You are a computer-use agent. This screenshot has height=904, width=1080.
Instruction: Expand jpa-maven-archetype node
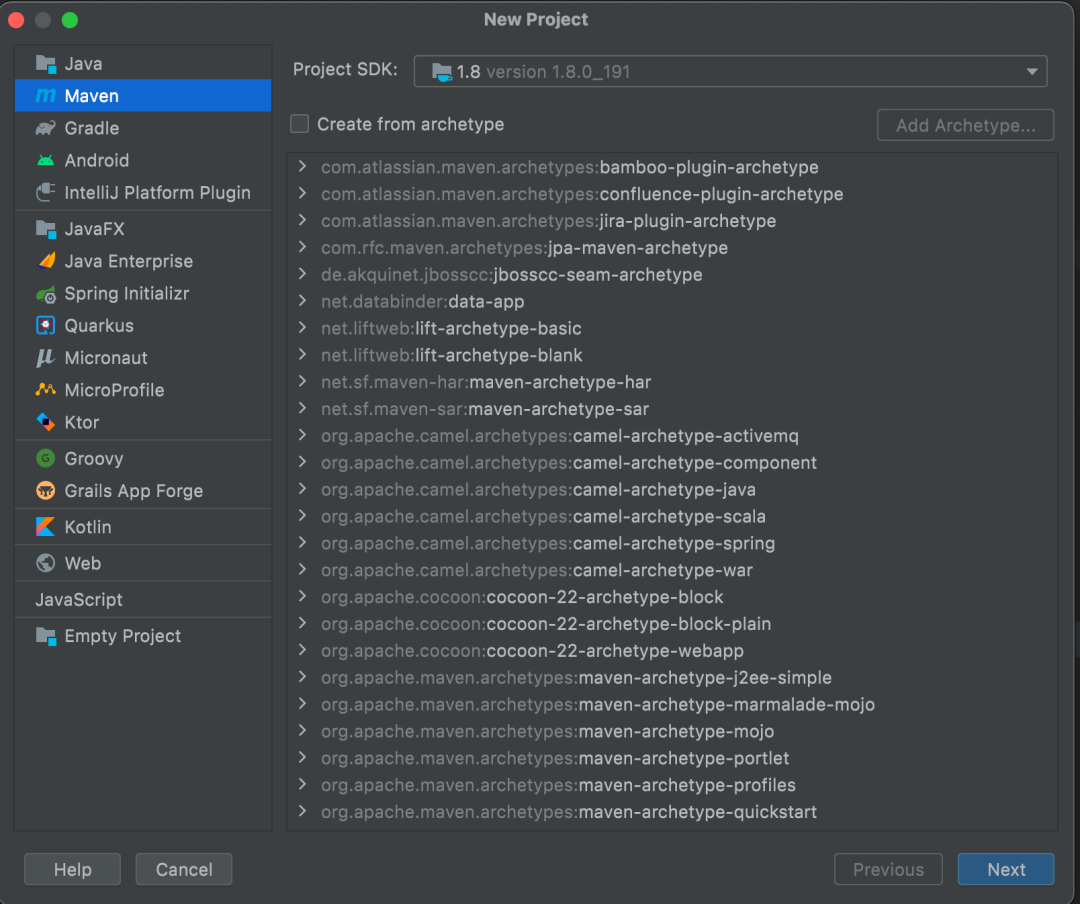[302, 247]
